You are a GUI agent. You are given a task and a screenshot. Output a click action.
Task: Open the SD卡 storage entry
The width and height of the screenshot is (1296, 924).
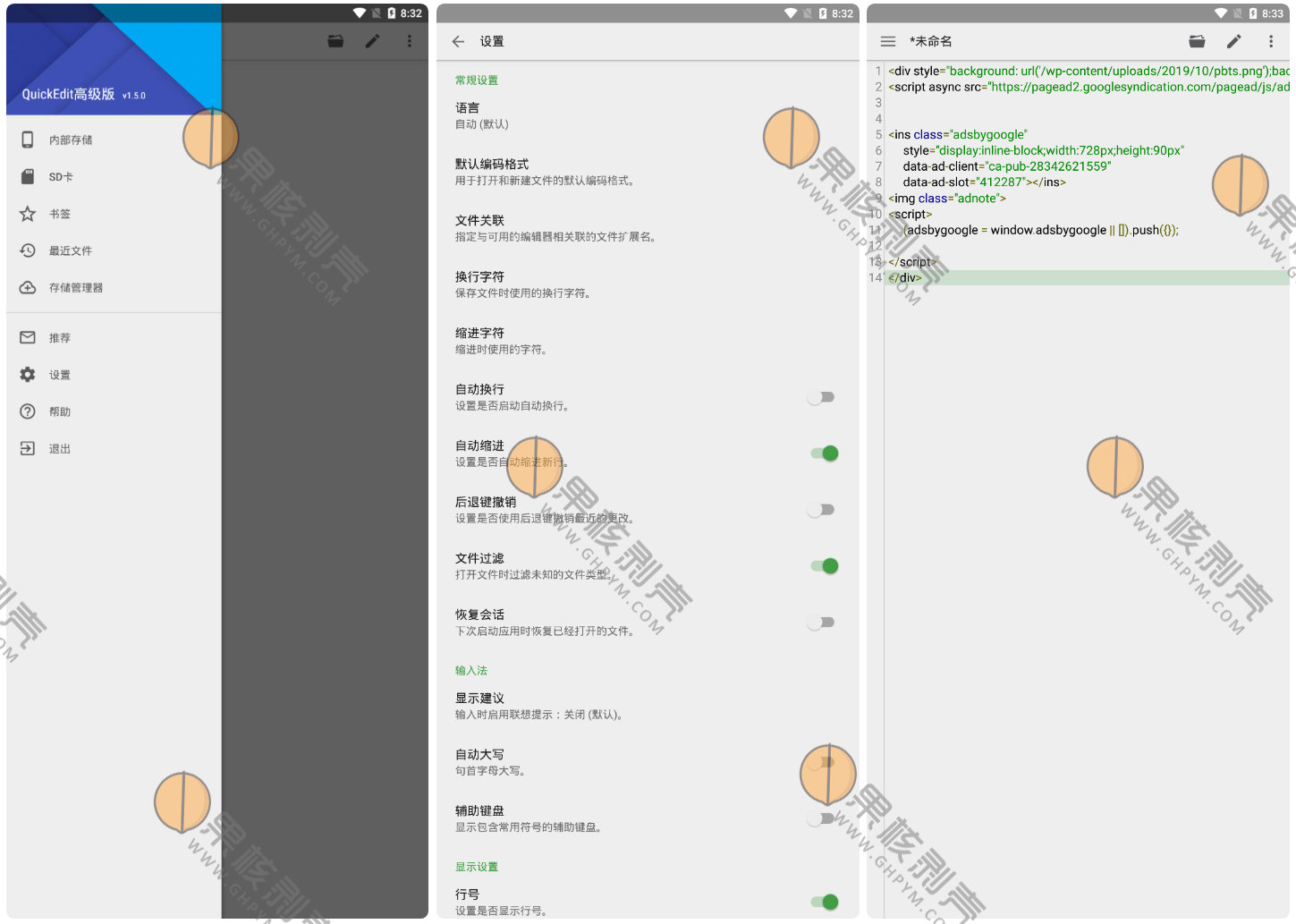pyautogui.click(x=114, y=177)
